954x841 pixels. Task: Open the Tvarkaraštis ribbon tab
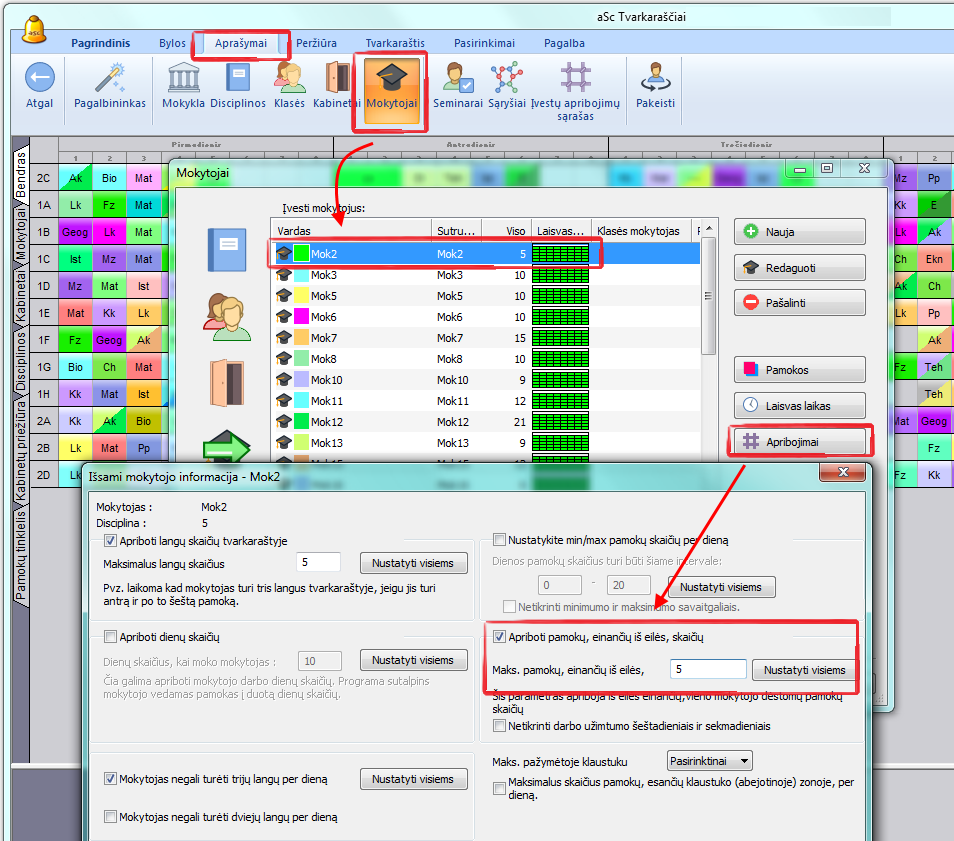pos(395,43)
